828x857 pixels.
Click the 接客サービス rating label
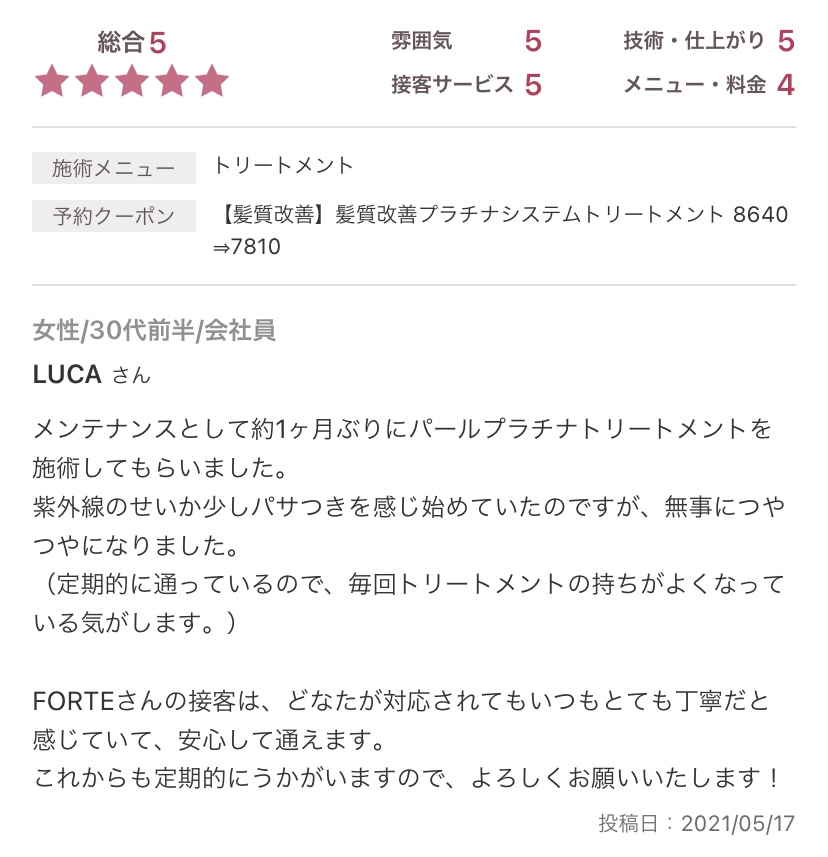[x=452, y=85]
